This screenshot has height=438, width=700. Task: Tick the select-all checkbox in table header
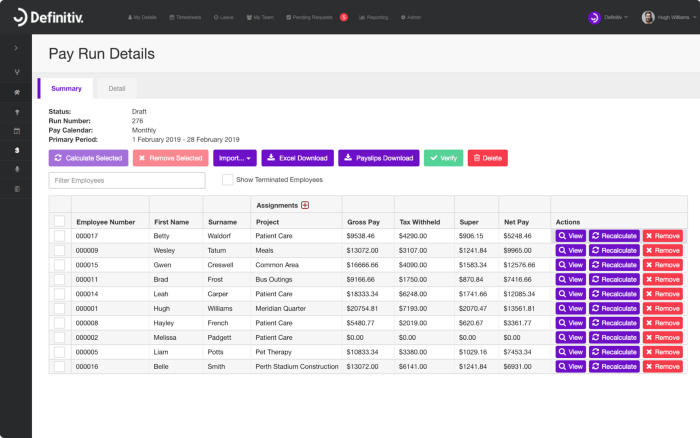pos(59,221)
